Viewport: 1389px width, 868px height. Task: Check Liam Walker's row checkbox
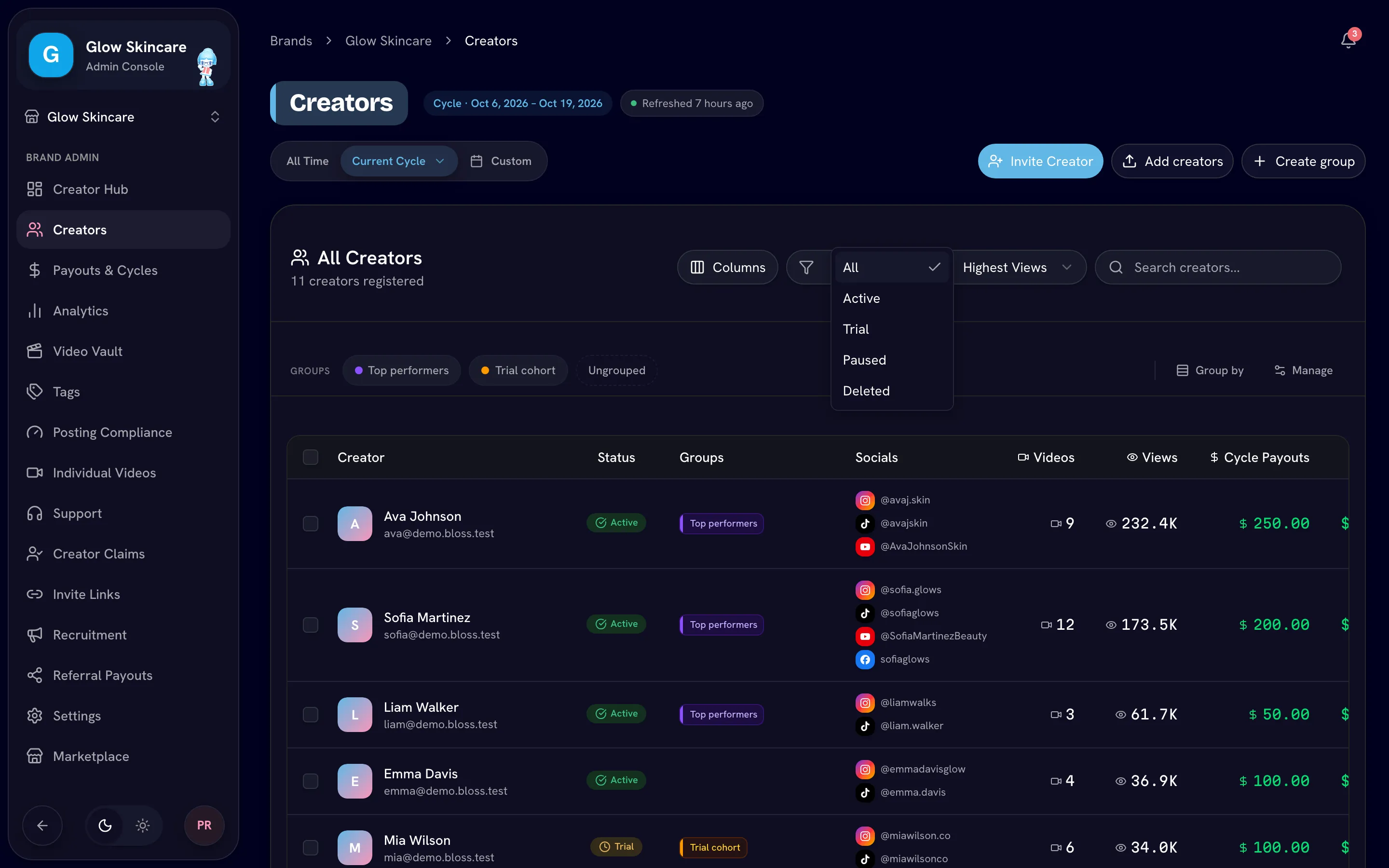point(311,714)
